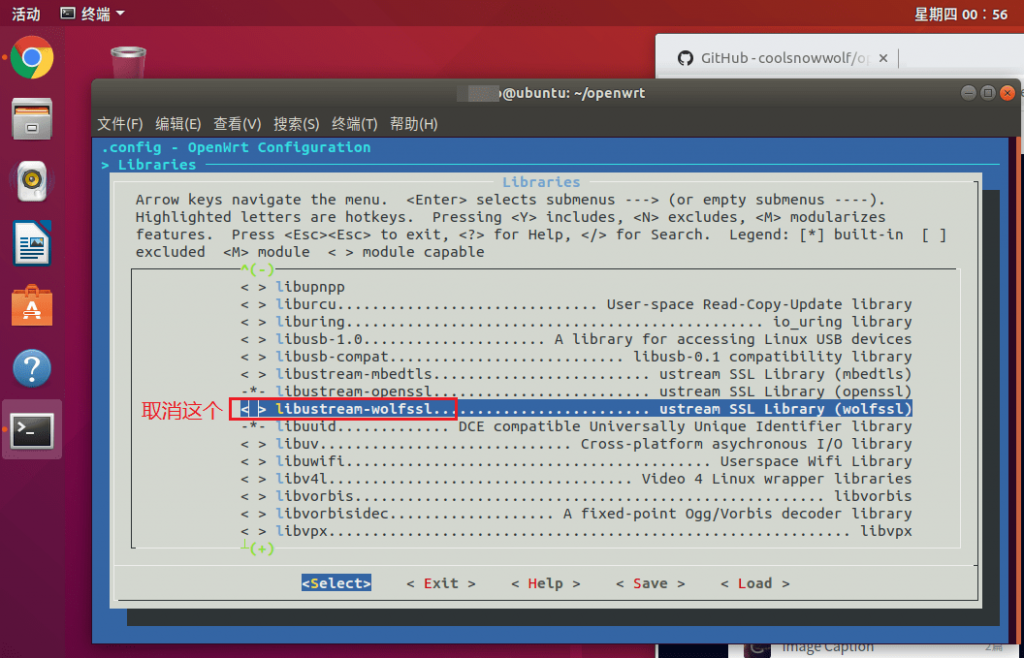The image size is (1024, 658).
Task: Choose the < Load > button
Action: pos(755,583)
